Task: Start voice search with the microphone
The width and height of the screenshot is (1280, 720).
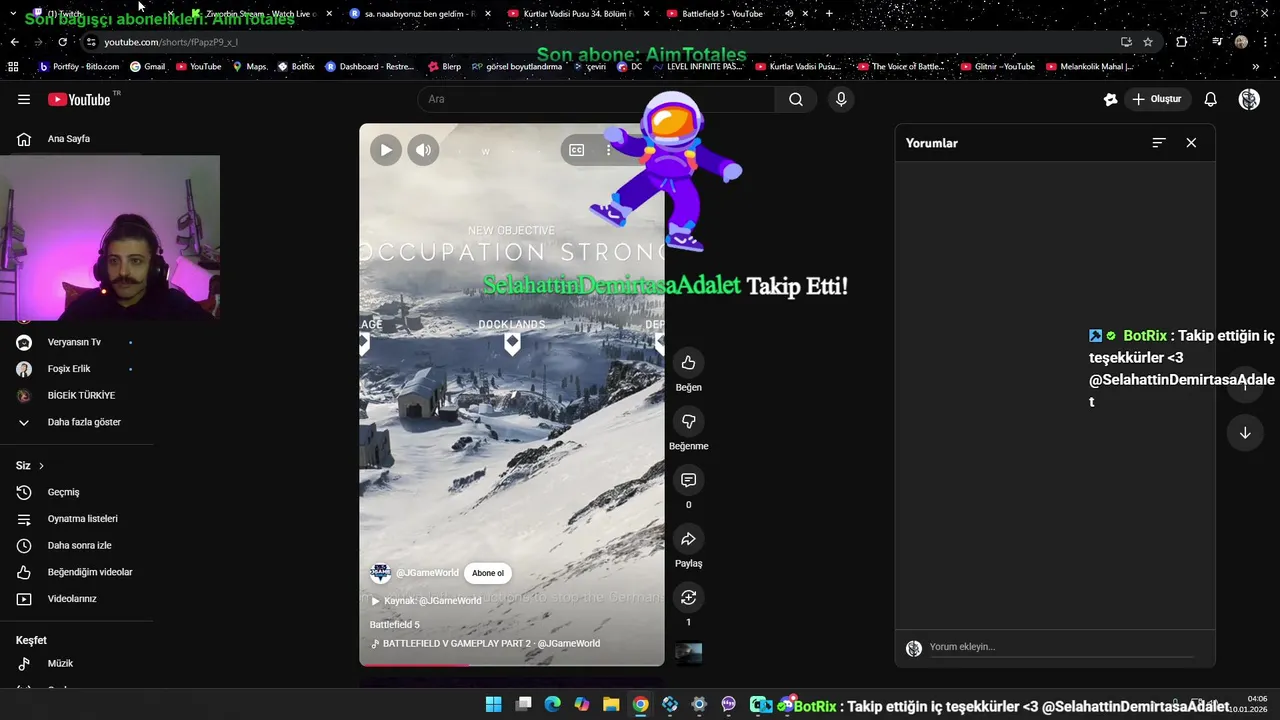Action: click(841, 99)
